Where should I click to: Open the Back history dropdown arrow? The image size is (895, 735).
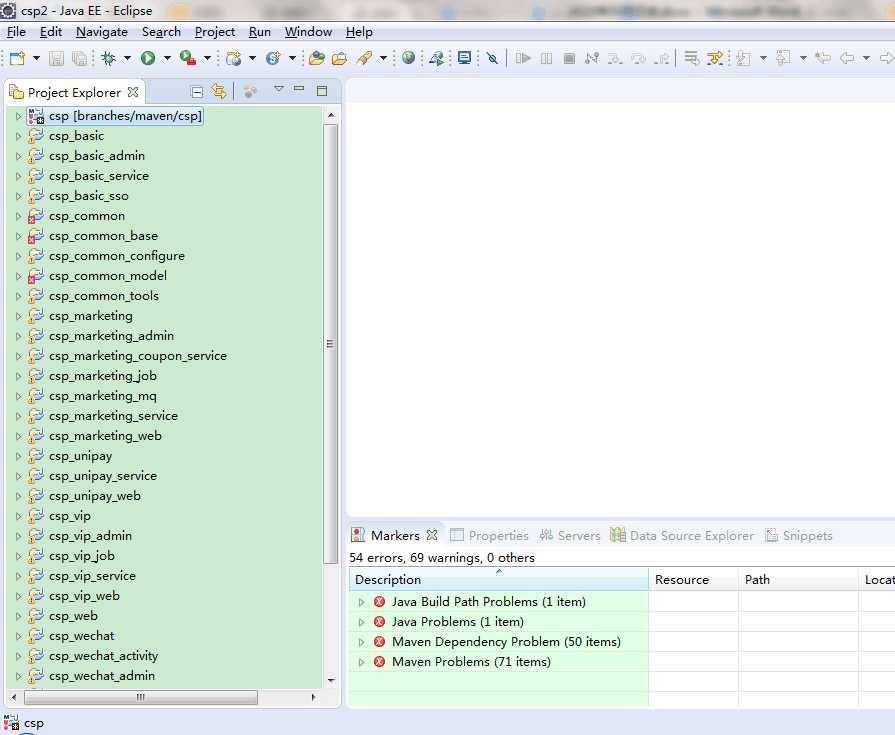coord(866,58)
